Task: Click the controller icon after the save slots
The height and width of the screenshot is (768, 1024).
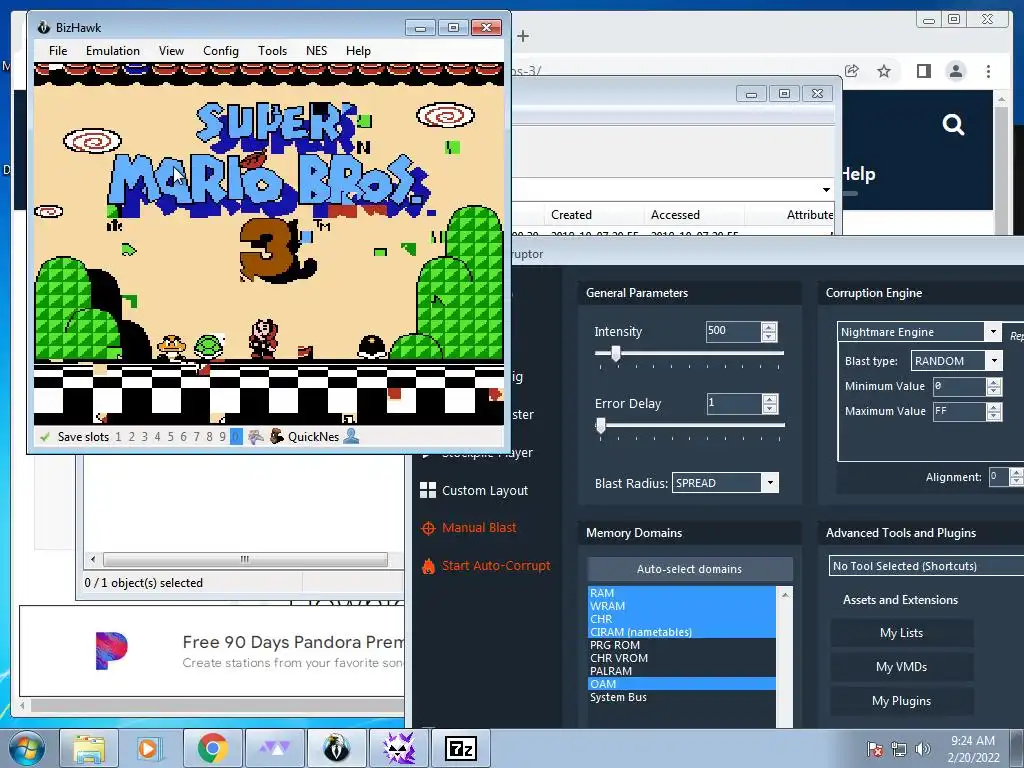Action: coord(256,437)
